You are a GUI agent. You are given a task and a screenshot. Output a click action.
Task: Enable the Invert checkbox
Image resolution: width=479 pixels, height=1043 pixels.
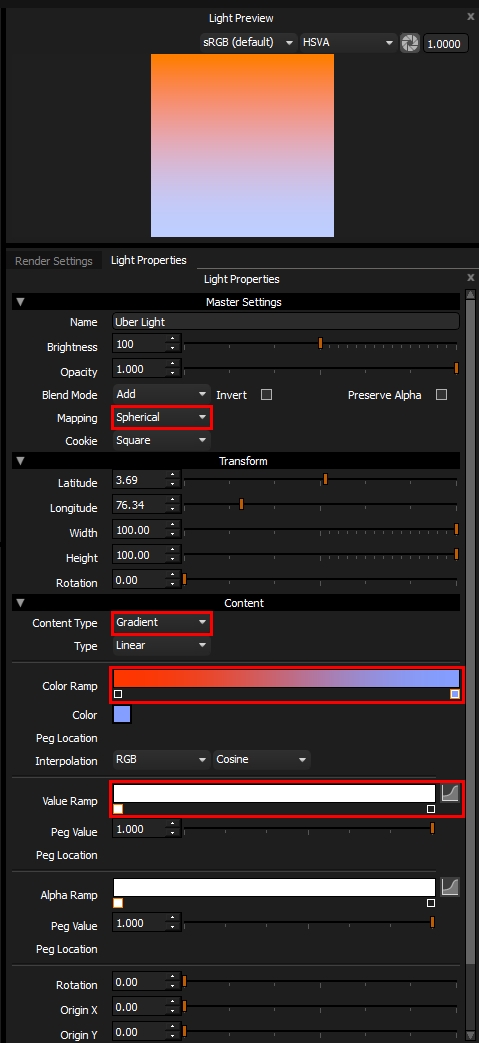tap(266, 394)
